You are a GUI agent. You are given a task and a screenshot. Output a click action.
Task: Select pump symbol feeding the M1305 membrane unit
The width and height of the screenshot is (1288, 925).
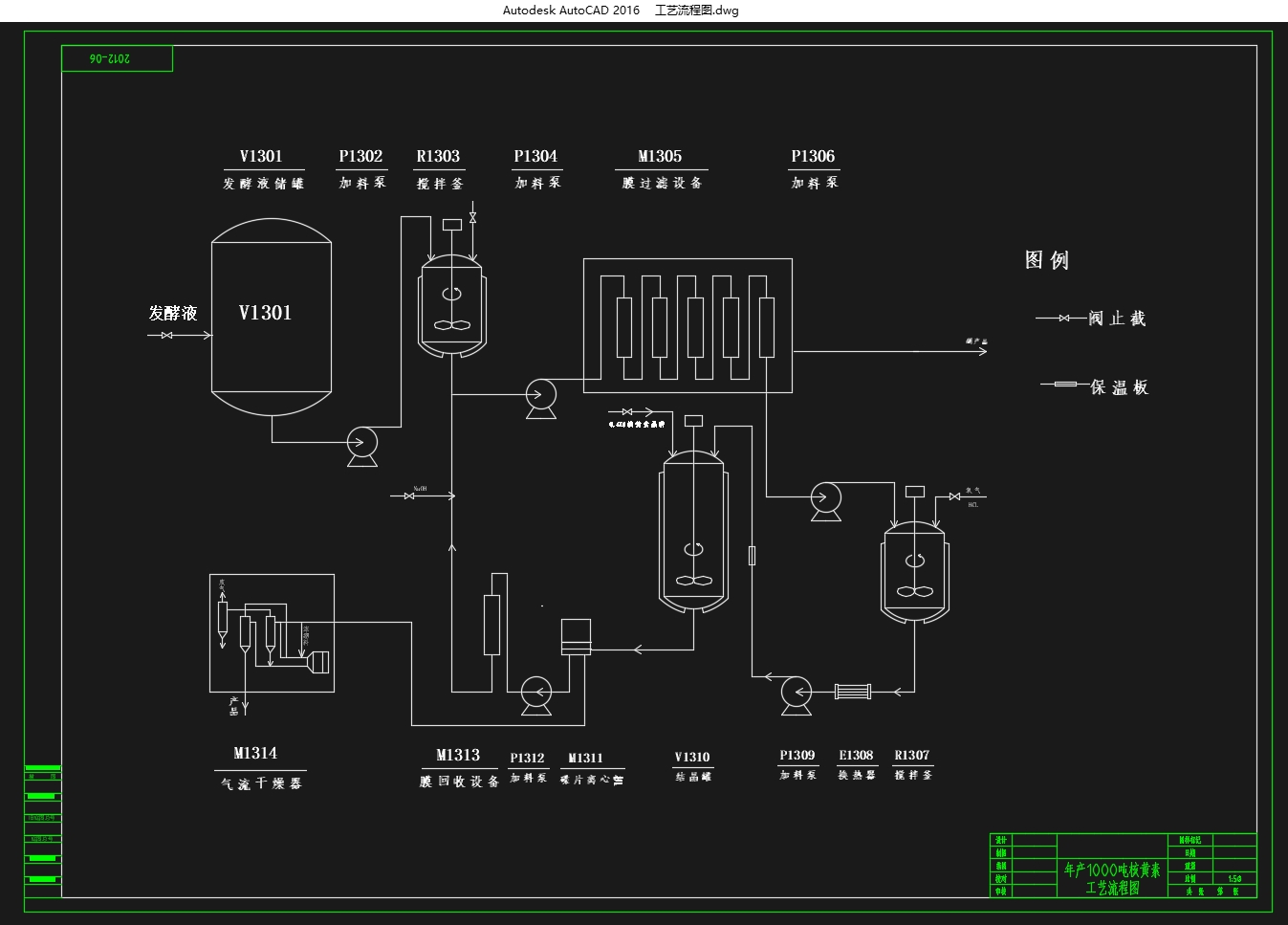click(x=541, y=399)
